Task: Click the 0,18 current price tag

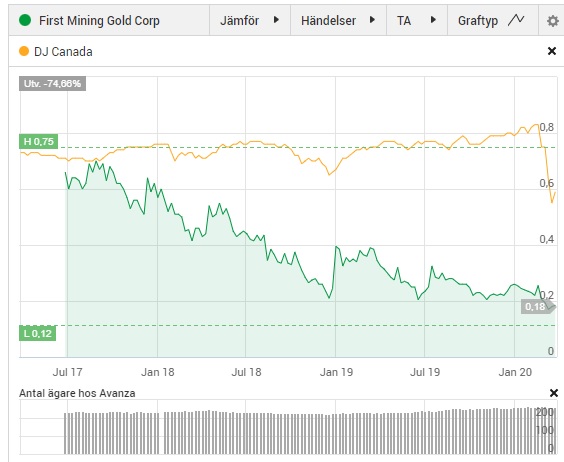Action: (538, 307)
